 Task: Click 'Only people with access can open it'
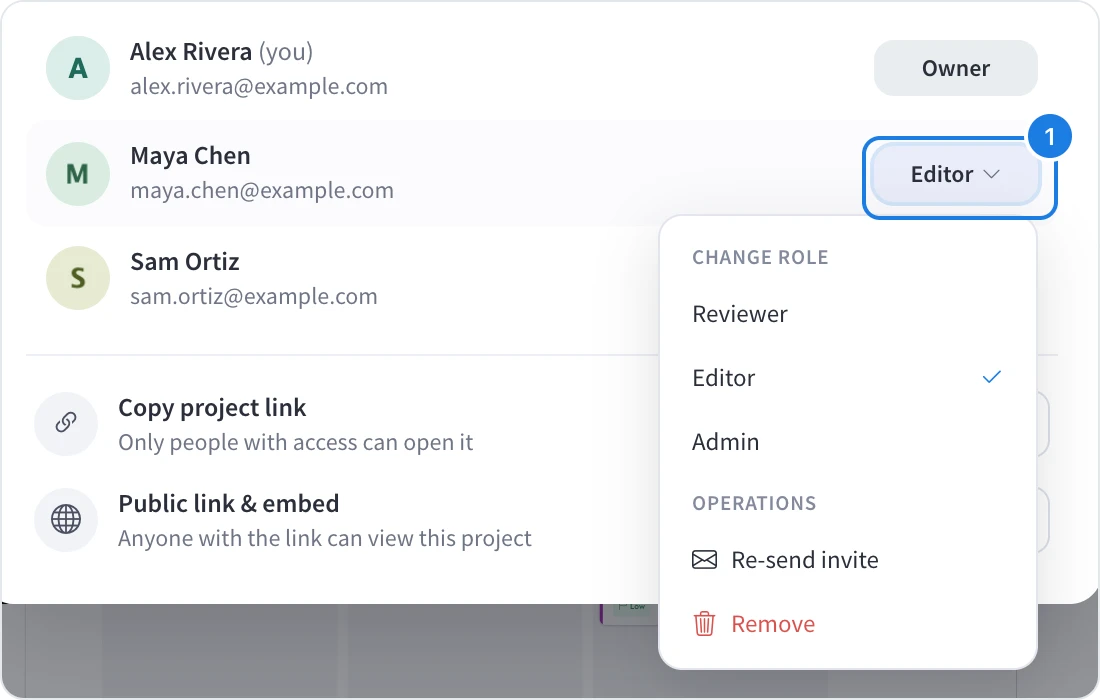(295, 443)
